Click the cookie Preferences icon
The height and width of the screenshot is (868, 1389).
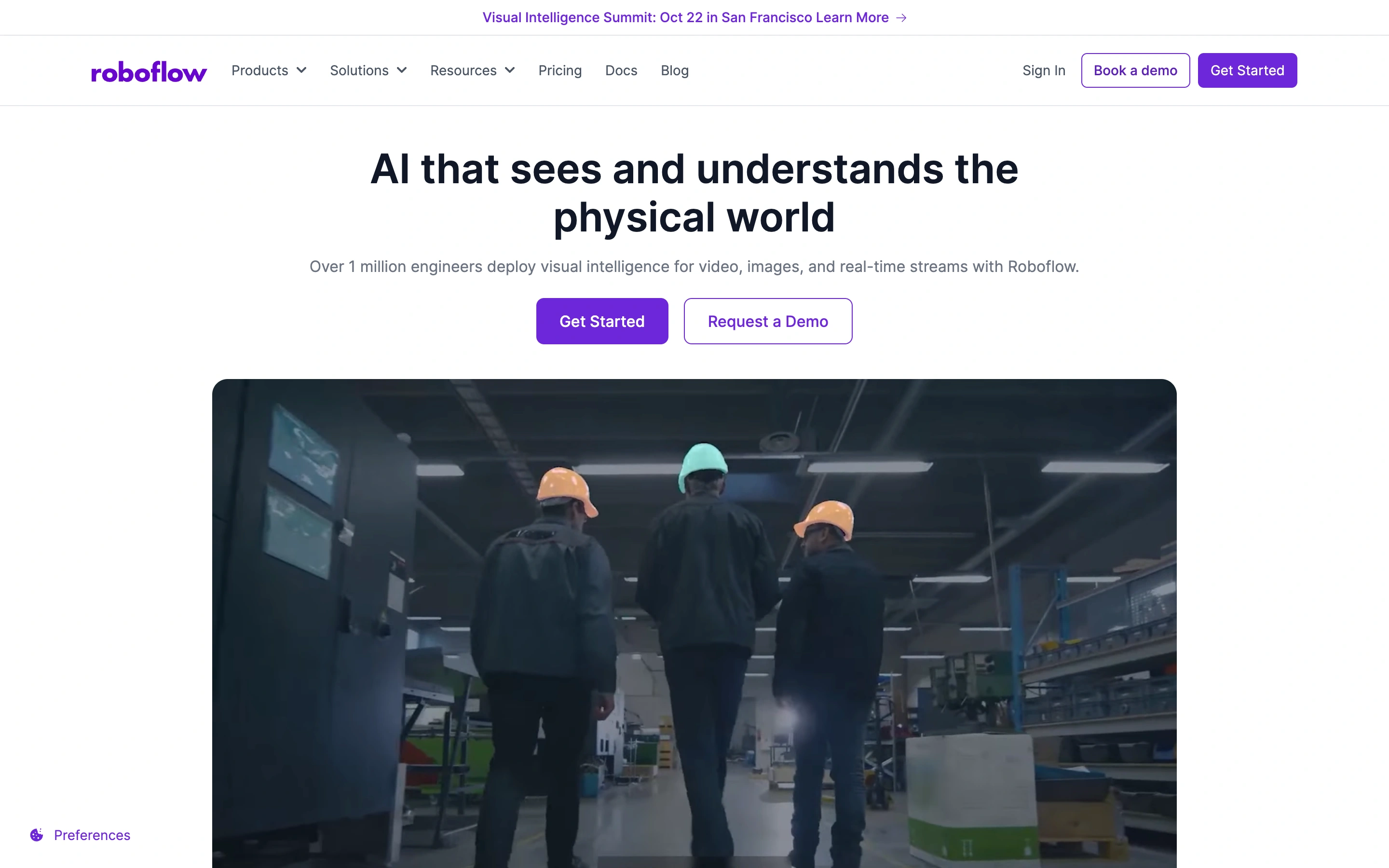(37, 835)
